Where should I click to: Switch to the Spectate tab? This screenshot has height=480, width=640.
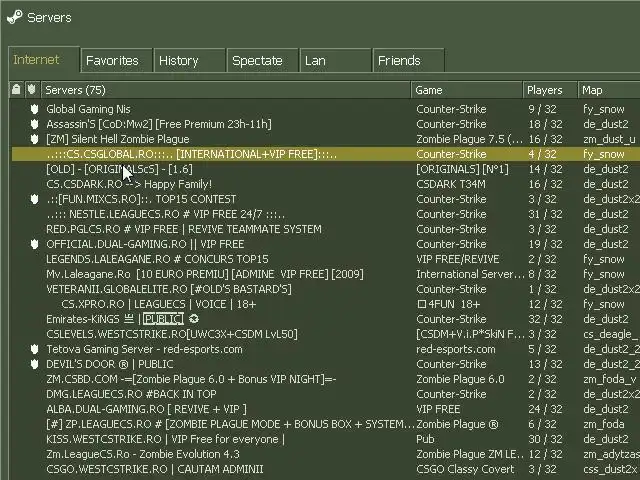pos(262,60)
